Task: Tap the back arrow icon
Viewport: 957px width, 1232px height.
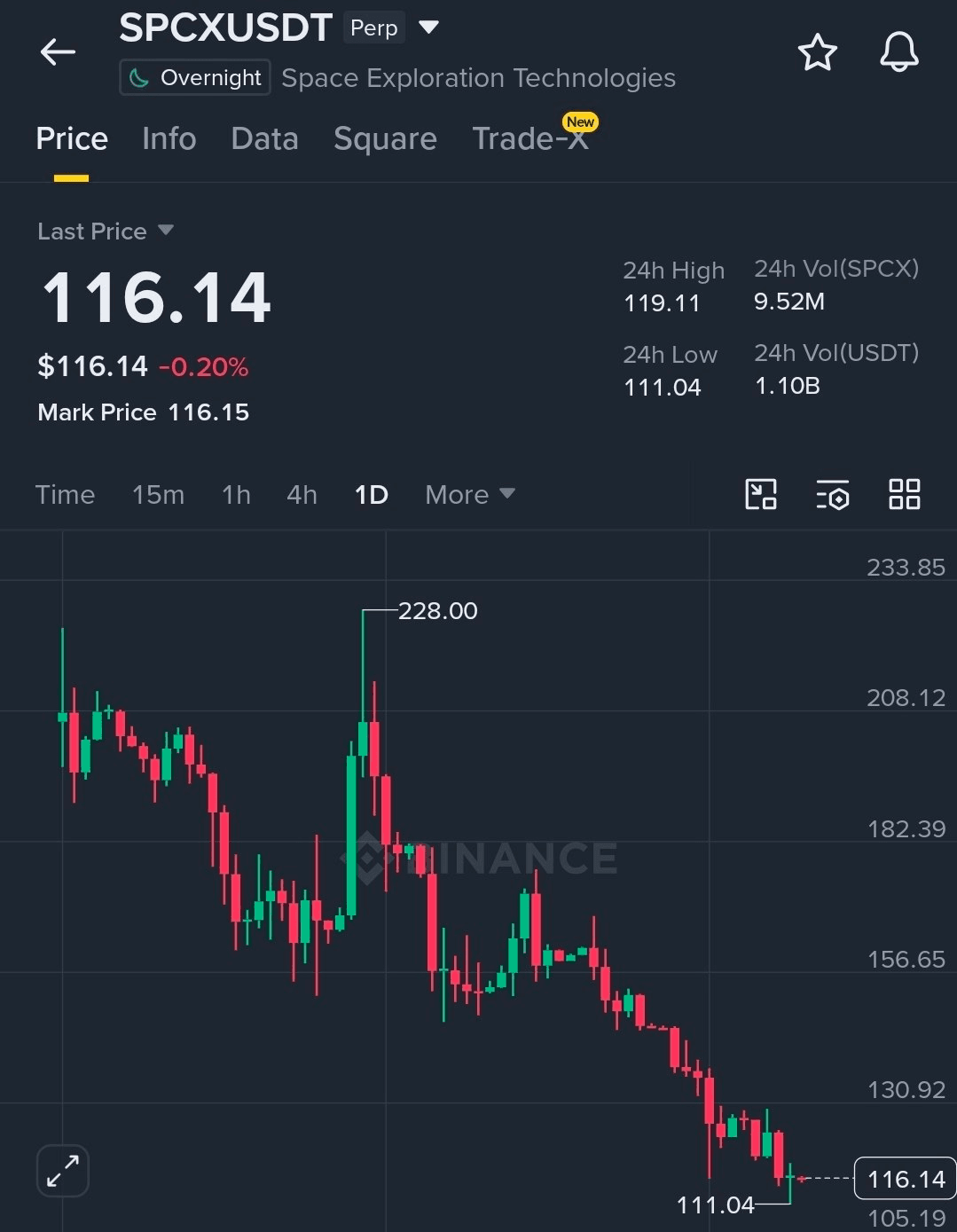Action: pyautogui.click(x=59, y=52)
